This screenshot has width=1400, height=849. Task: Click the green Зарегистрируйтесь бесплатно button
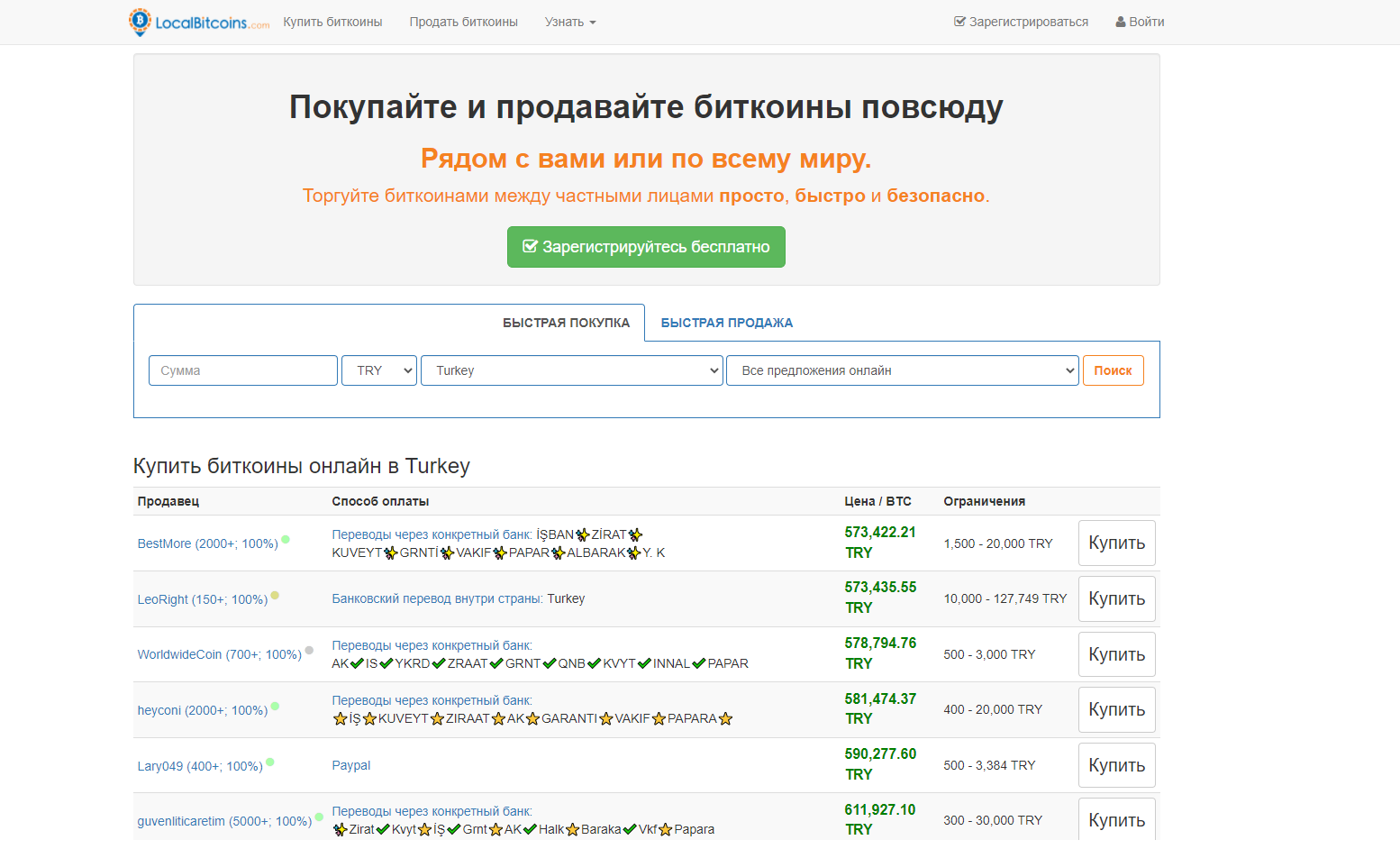(x=646, y=247)
